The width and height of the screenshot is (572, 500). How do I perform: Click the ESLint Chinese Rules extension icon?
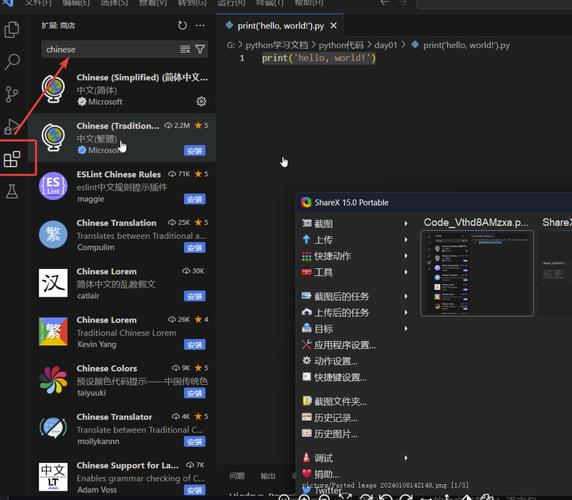(53, 186)
